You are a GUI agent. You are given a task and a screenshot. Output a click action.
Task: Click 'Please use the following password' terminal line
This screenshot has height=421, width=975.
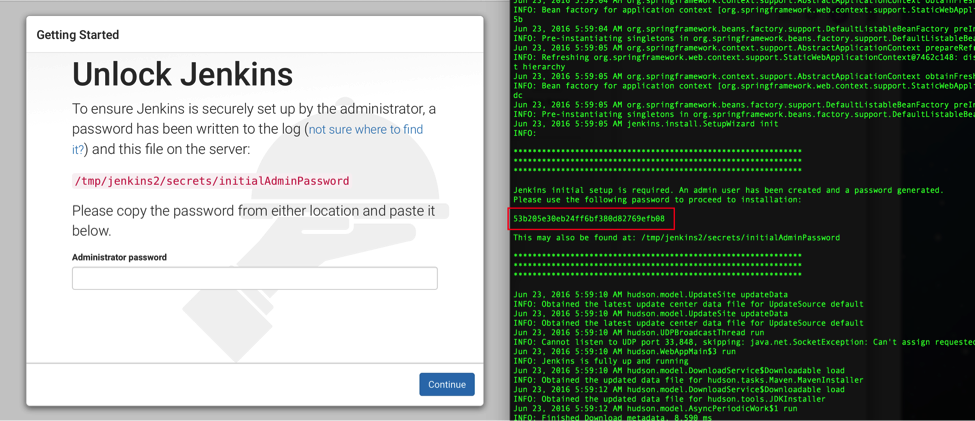point(657,200)
